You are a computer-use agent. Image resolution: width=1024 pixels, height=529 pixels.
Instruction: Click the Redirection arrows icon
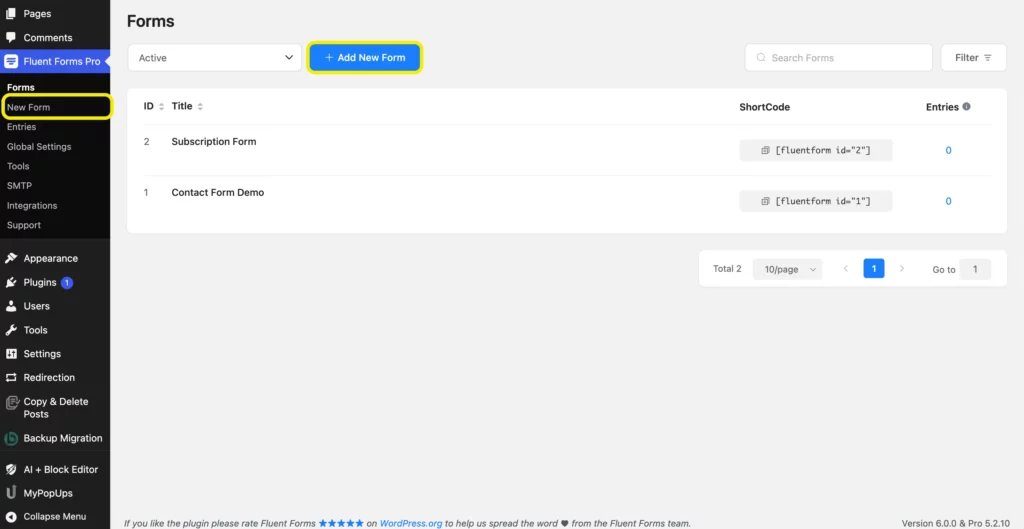[x=11, y=377]
